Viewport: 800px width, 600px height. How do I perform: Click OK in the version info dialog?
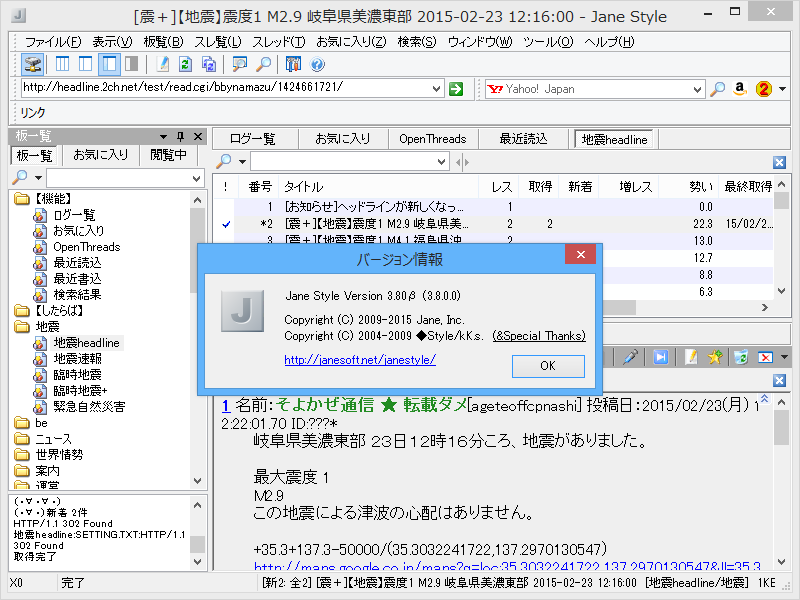(548, 365)
